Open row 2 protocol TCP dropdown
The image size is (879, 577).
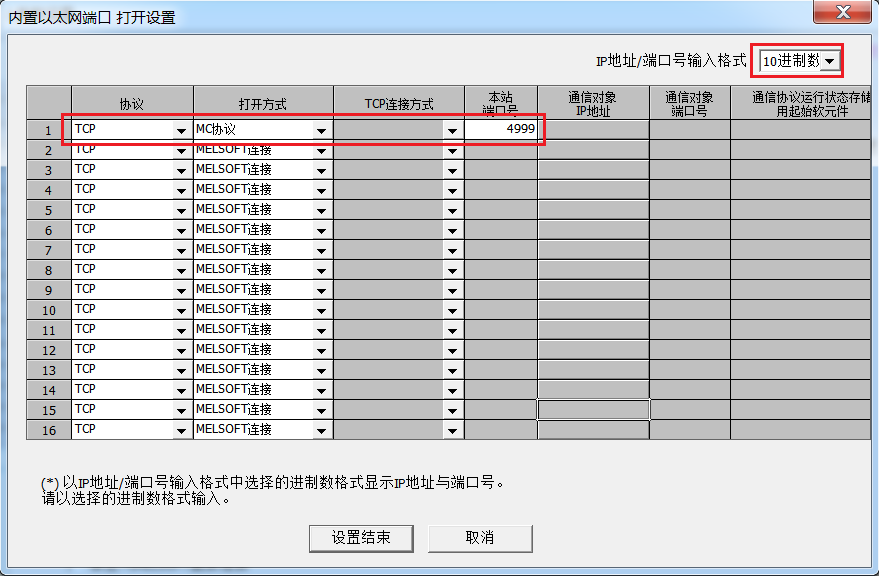coord(181,151)
